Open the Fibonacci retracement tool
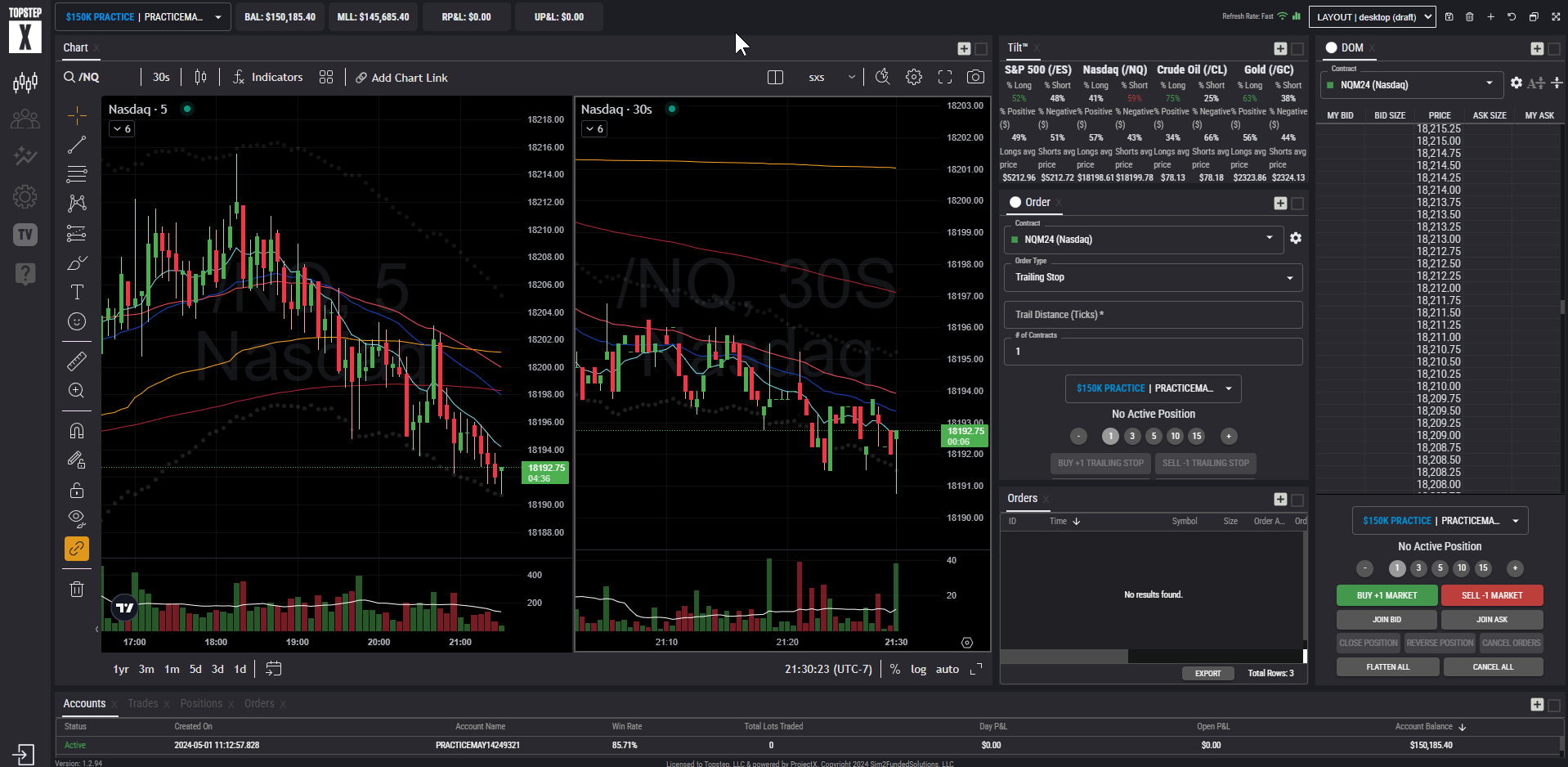1568x767 pixels. (77, 174)
